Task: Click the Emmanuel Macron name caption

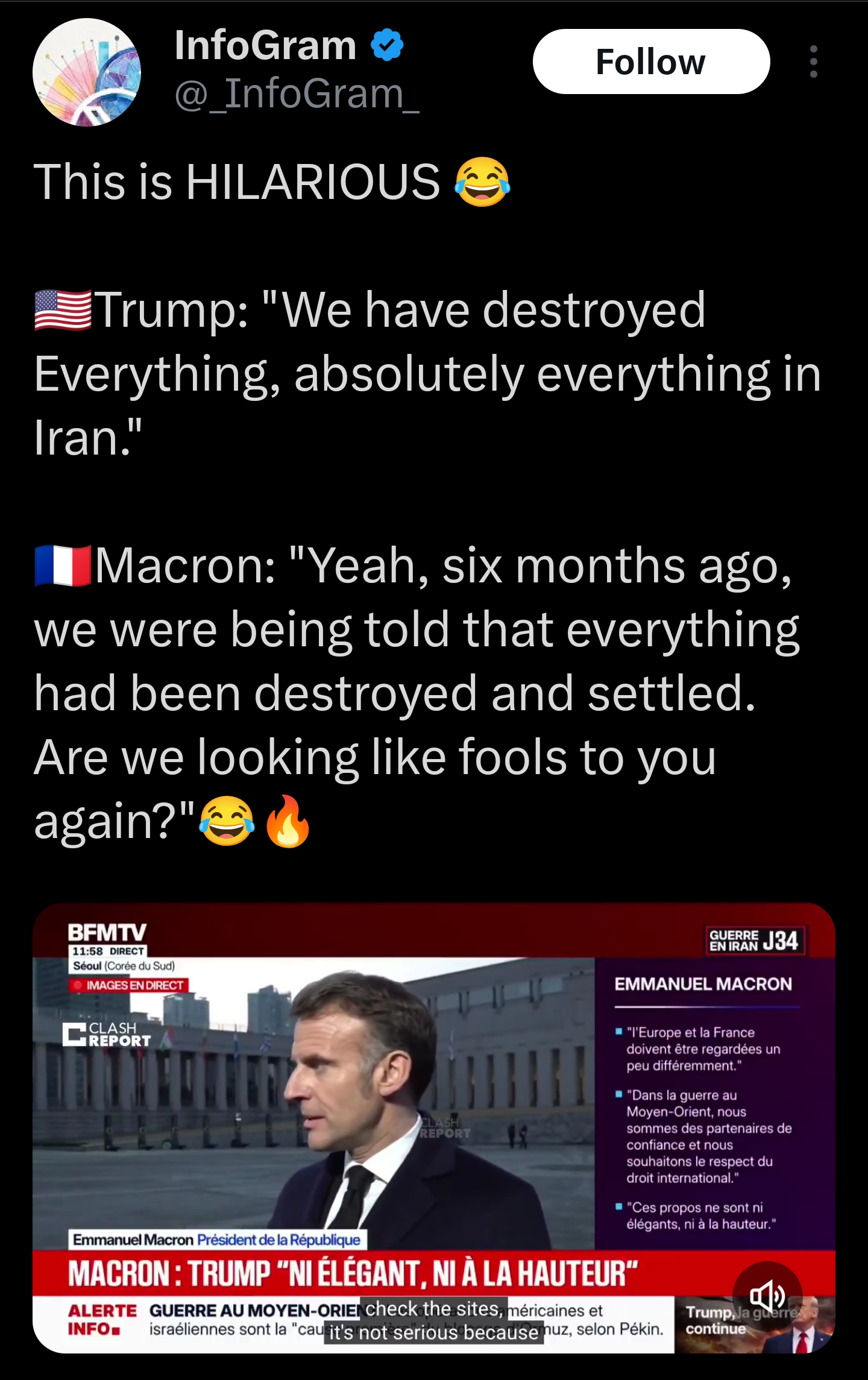Action: (217, 1240)
